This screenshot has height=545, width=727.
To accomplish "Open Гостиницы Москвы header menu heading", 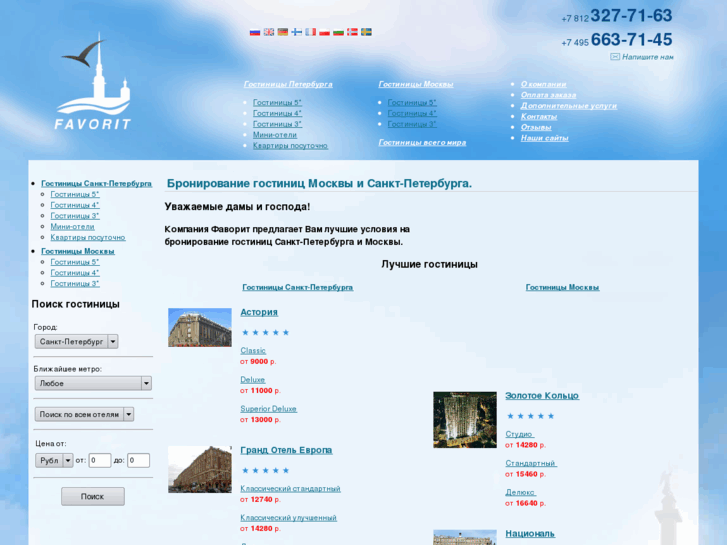I will pyautogui.click(x=415, y=84).
